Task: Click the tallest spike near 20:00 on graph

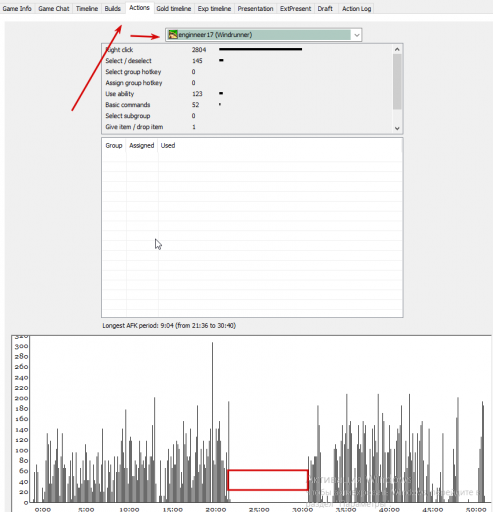Action: [212, 422]
